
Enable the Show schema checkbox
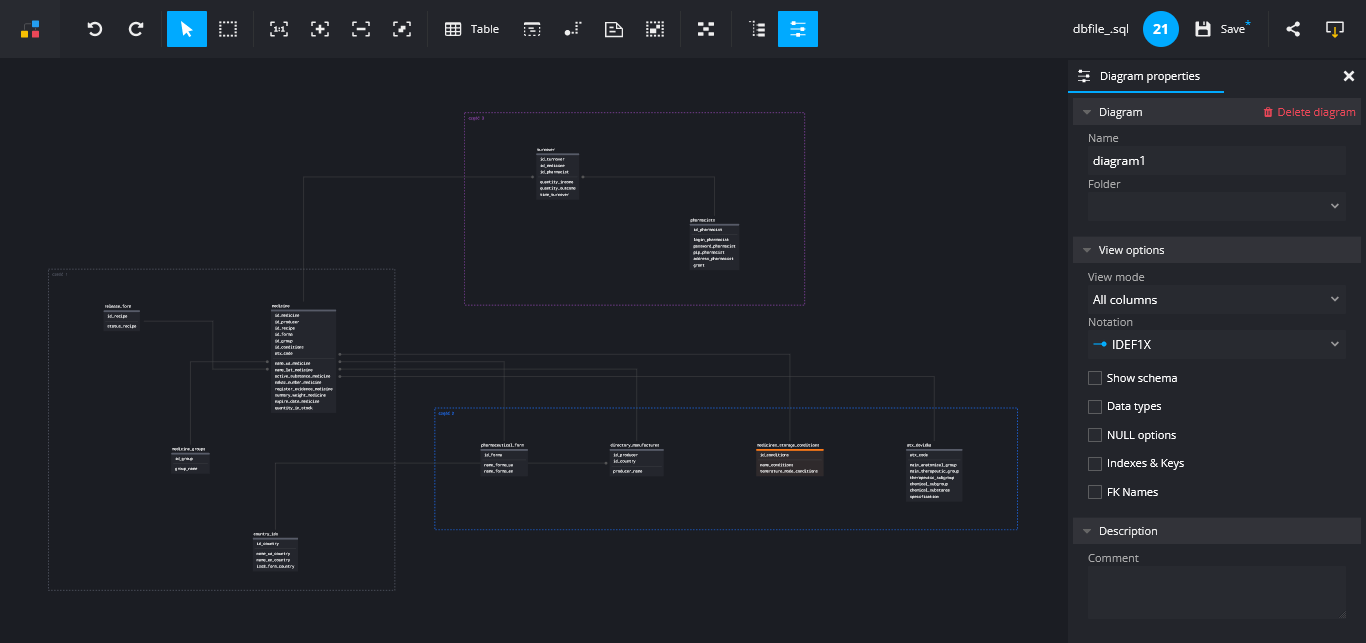point(1095,378)
